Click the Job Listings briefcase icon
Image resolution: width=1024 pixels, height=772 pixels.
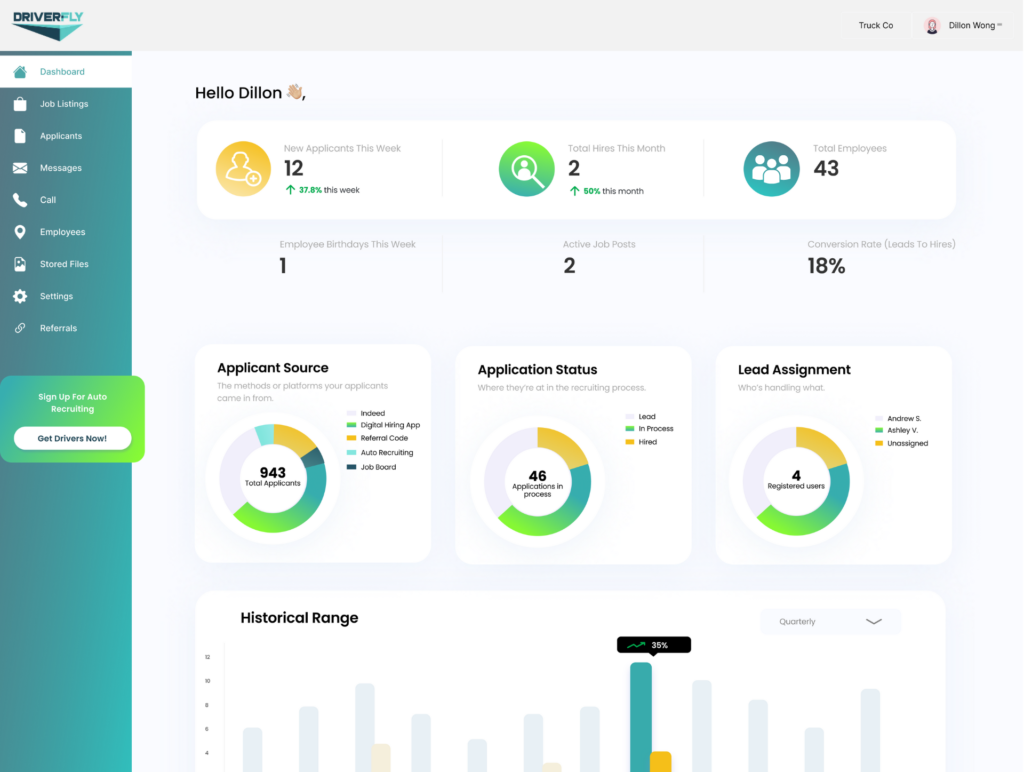(x=20, y=104)
